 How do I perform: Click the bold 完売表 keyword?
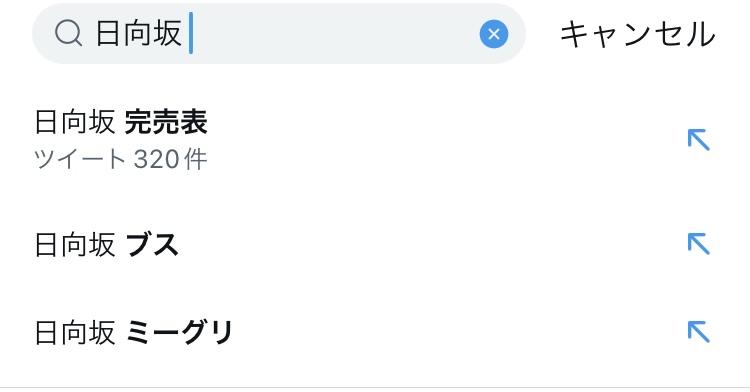pos(166,122)
